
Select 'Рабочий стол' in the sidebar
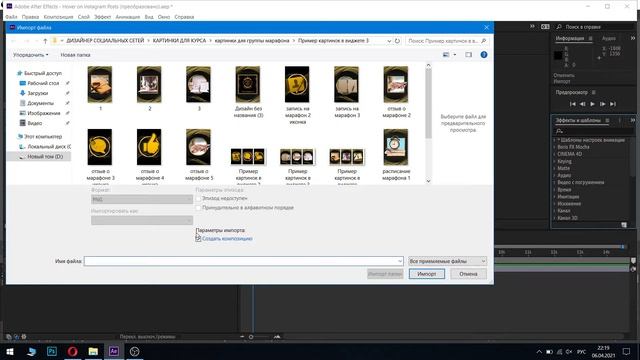43,83
